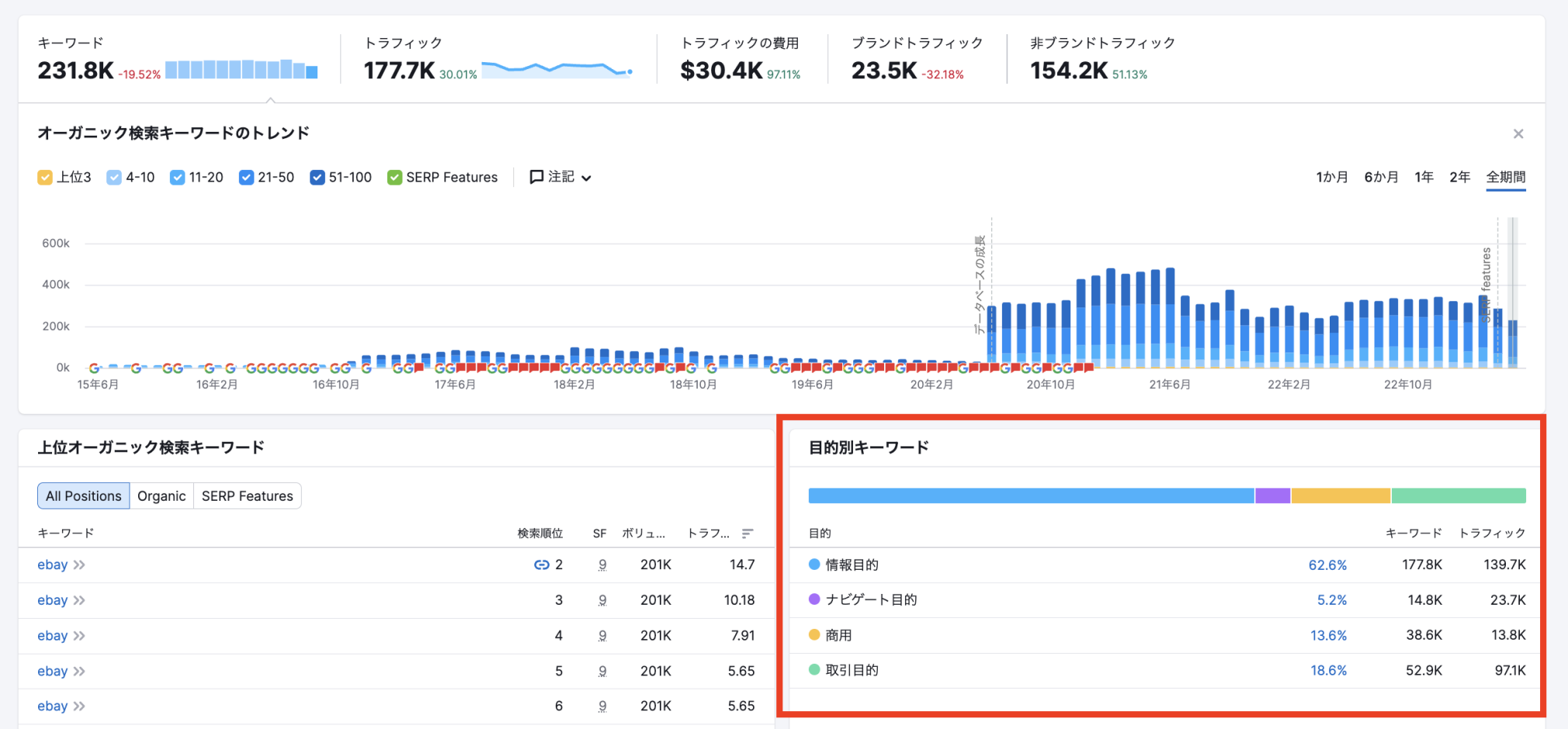The width and height of the screenshot is (1568, 729).
Task: Select the 1か月 time range
Action: click(x=1331, y=177)
